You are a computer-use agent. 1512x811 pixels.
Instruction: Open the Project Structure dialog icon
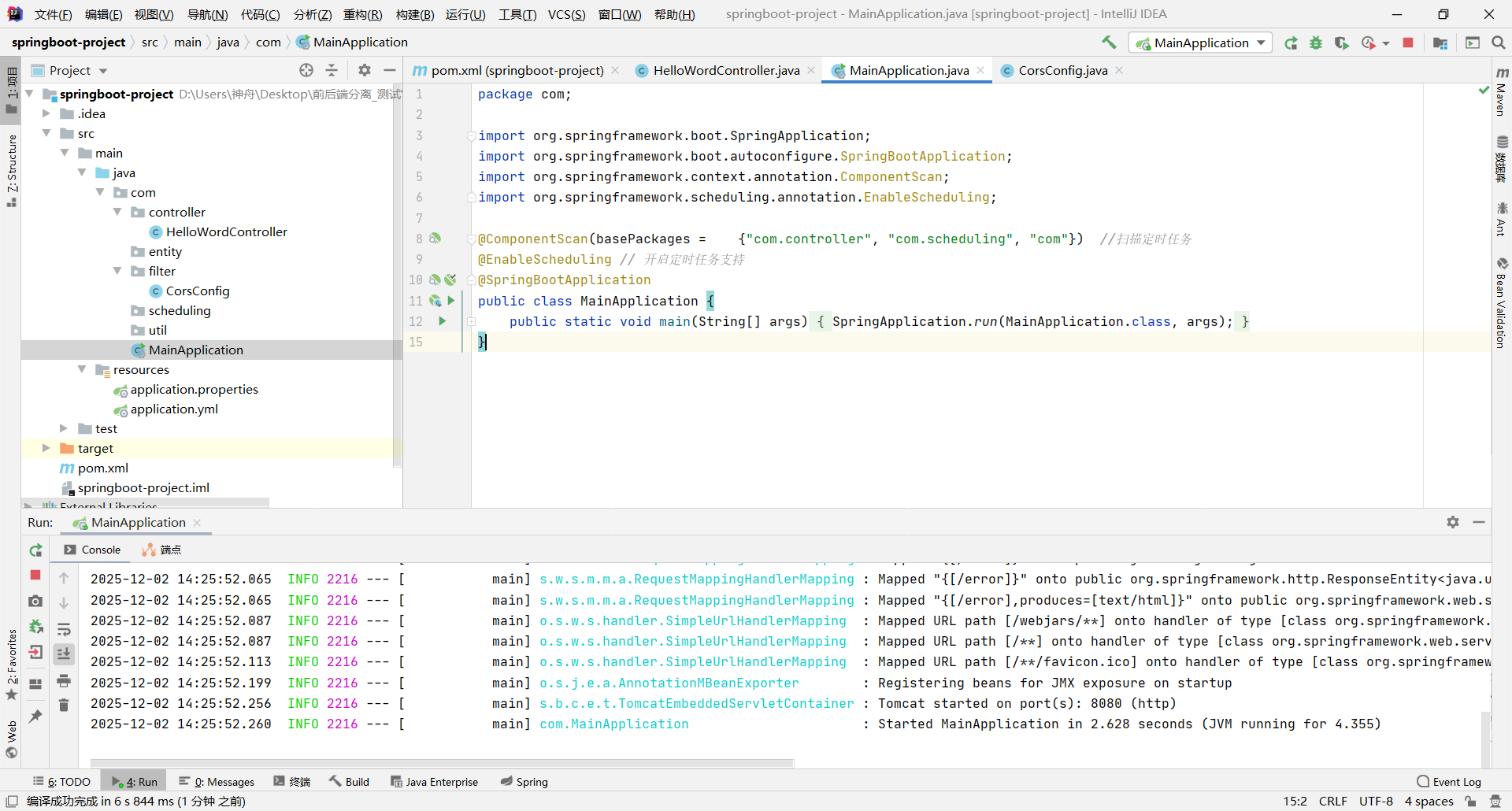click(x=1440, y=43)
